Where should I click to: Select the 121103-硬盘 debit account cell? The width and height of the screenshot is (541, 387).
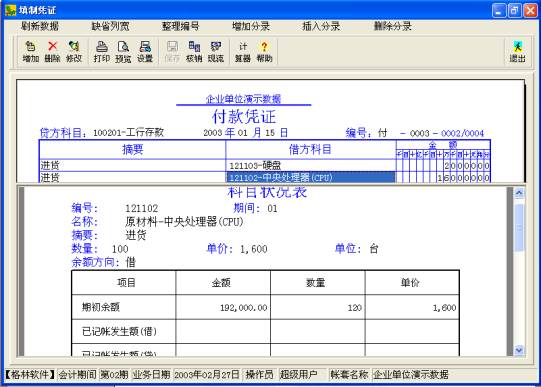point(311,166)
